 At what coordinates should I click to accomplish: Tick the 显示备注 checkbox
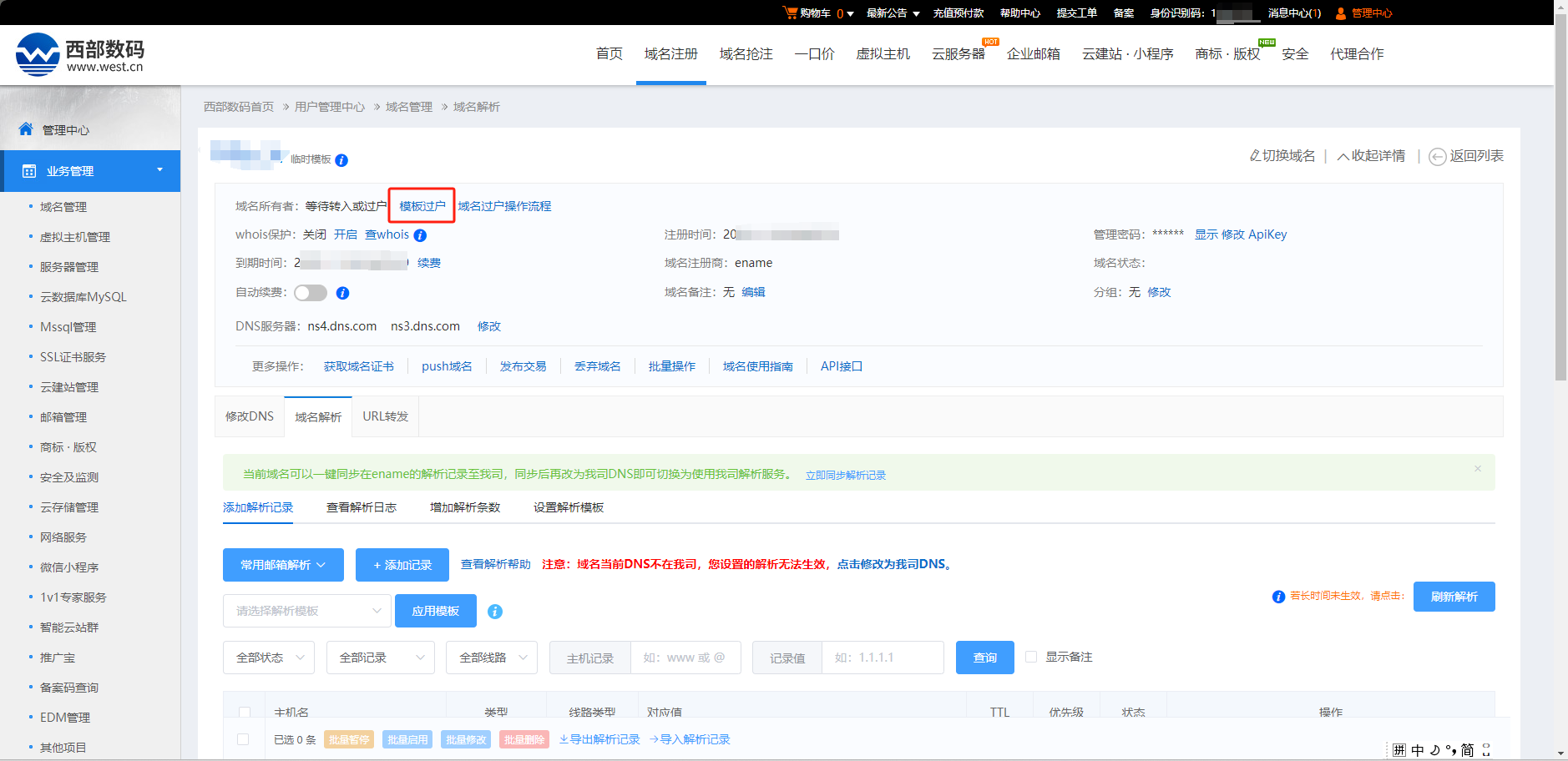tap(1031, 657)
